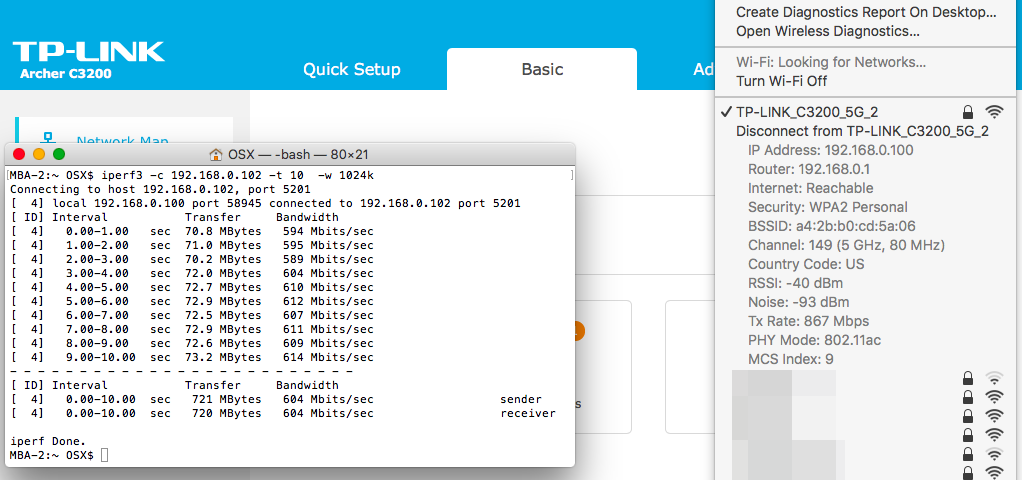1022x480 pixels.
Task: Click the yellow minimize button on Terminal
Action: point(39,154)
